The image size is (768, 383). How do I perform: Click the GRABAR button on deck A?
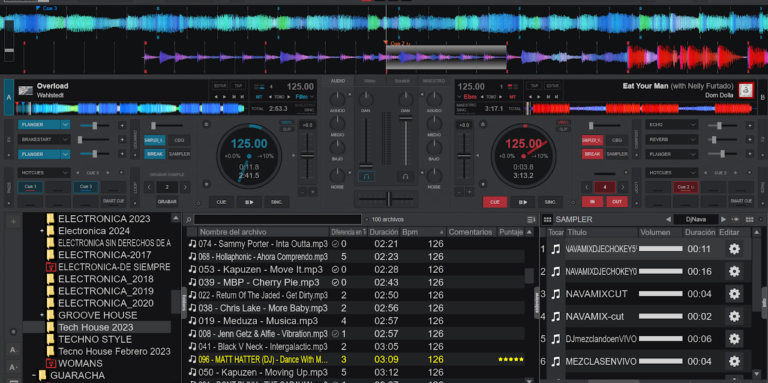pos(167,202)
